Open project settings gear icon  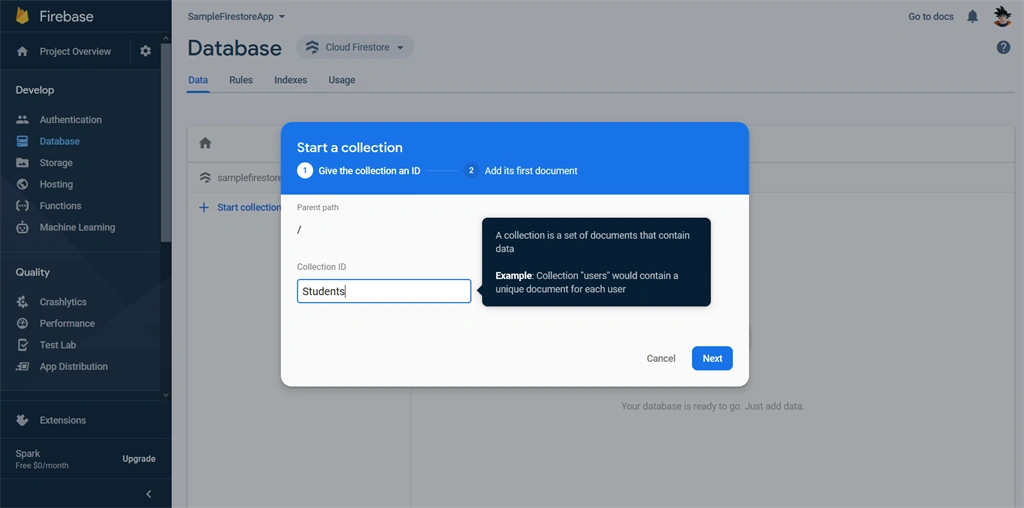pyautogui.click(x=146, y=51)
